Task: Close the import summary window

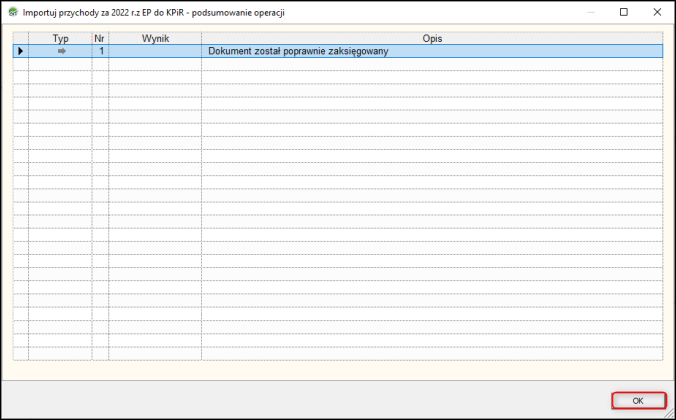Action: pyautogui.click(x=657, y=12)
